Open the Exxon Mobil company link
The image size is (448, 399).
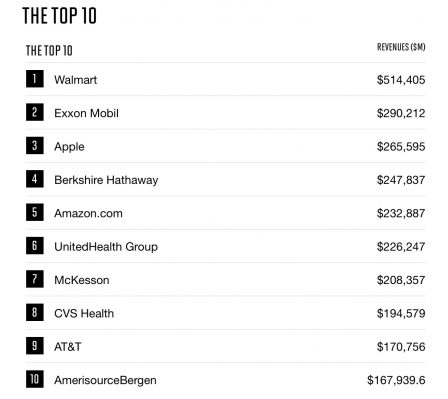coord(86,113)
